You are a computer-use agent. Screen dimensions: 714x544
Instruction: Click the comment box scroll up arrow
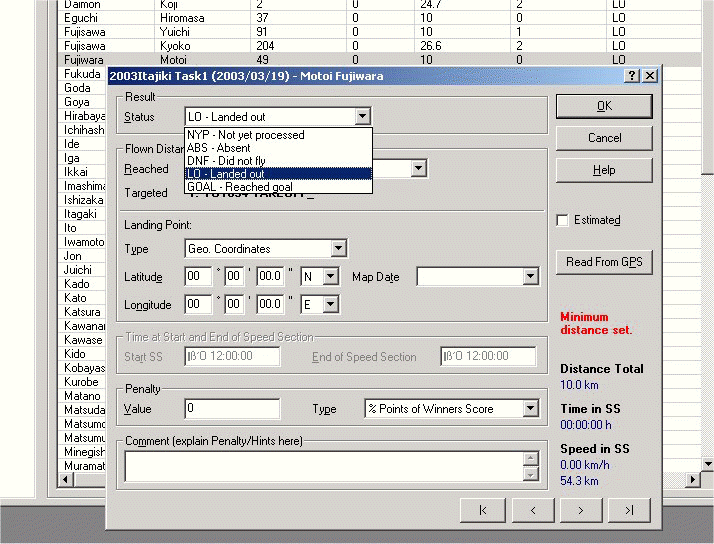click(530, 458)
